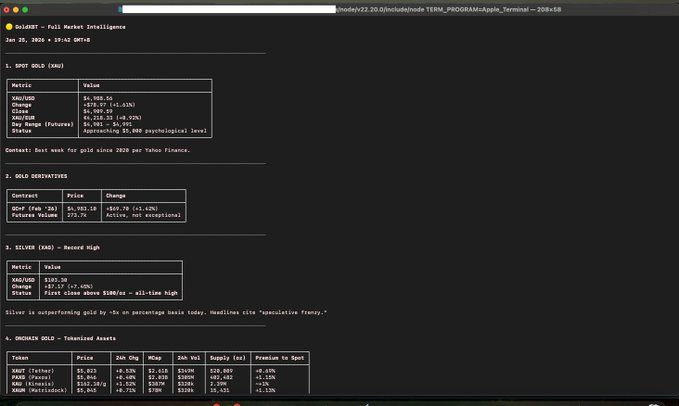The height and width of the screenshot is (406, 679).
Task: Minimize the Terminal with yellow button
Action: pyautogui.click(x=16, y=10)
